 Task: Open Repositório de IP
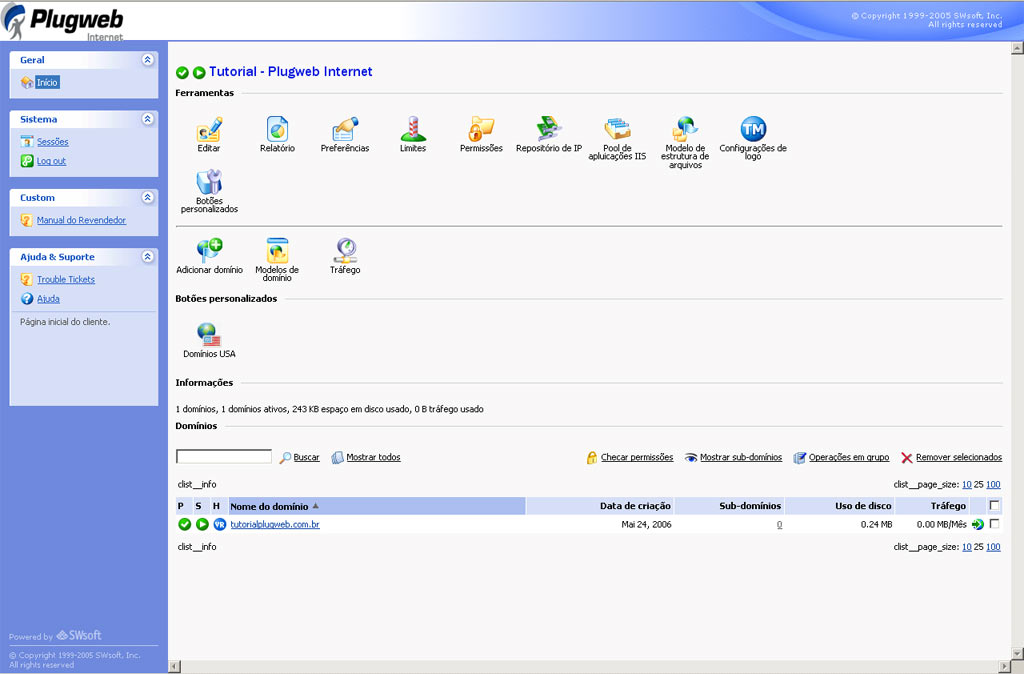(x=549, y=129)
